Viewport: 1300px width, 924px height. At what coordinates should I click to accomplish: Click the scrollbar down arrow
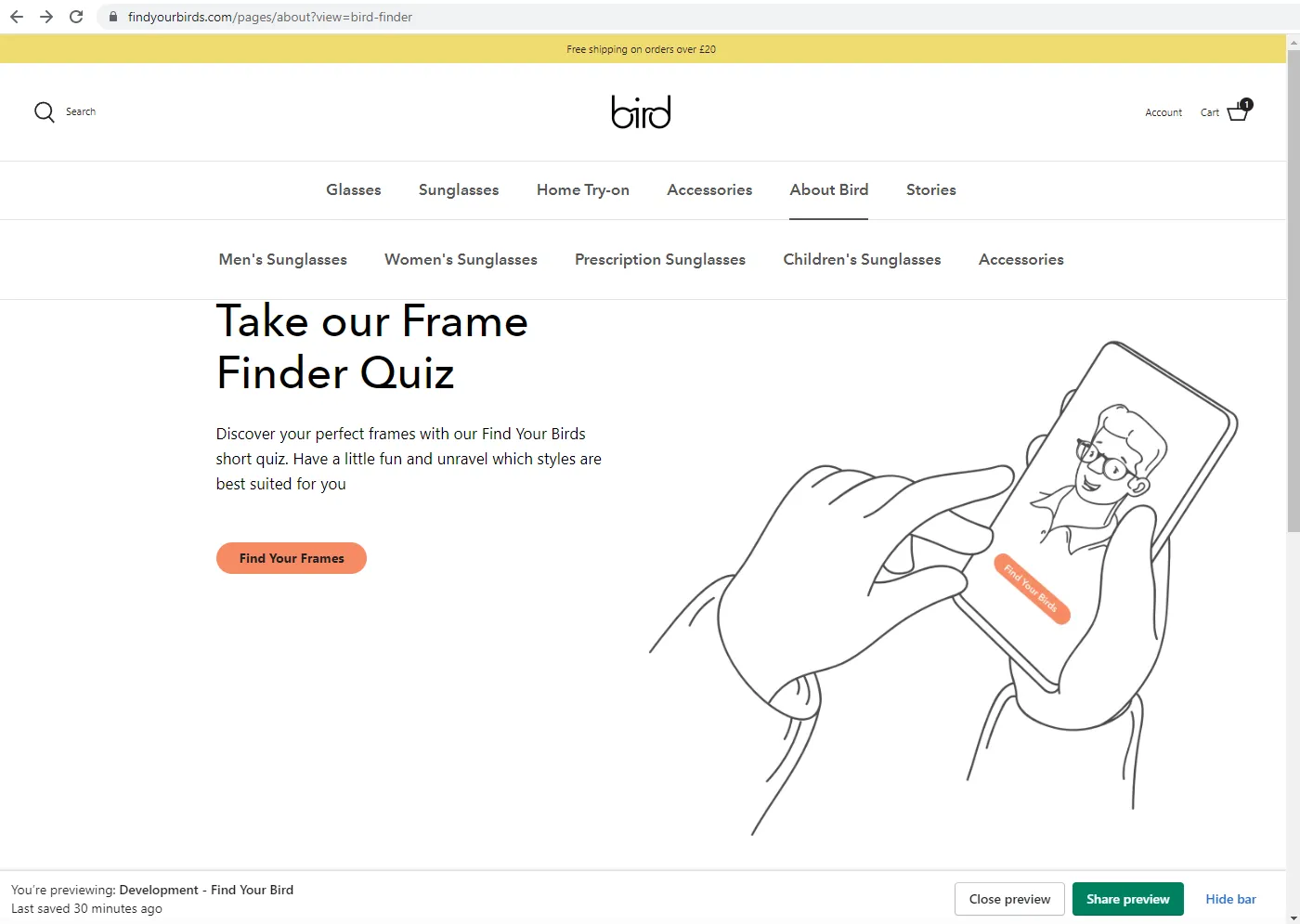click(x=1293, y=917)
